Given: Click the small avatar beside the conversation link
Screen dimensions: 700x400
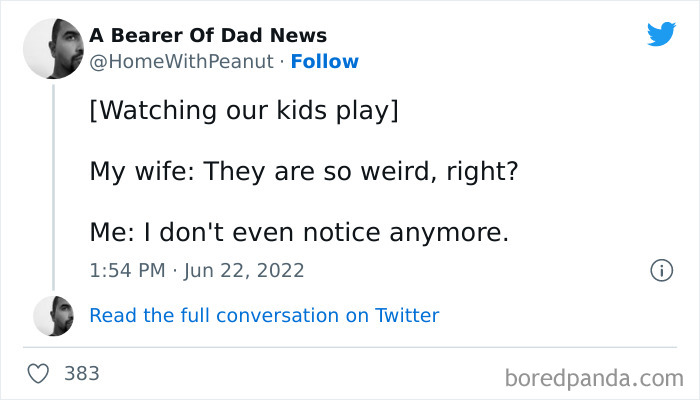Looking at the screenshot, I should pos(53,316).
